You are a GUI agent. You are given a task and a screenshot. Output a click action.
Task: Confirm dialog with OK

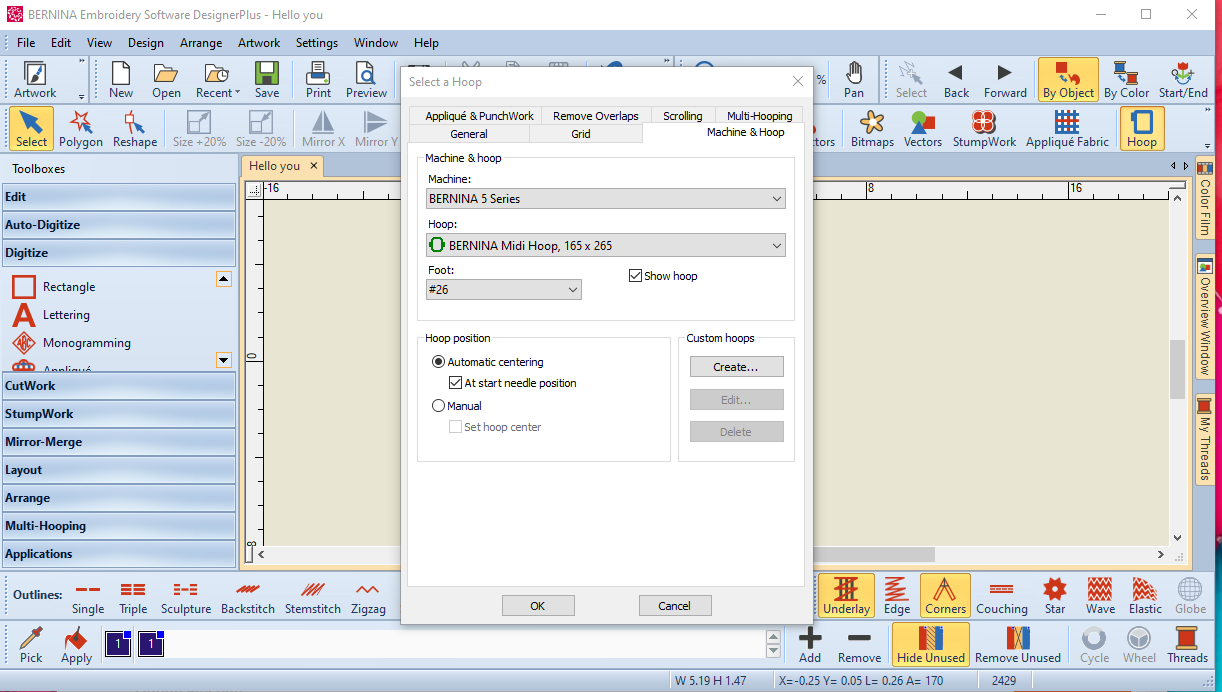[538, 605]
